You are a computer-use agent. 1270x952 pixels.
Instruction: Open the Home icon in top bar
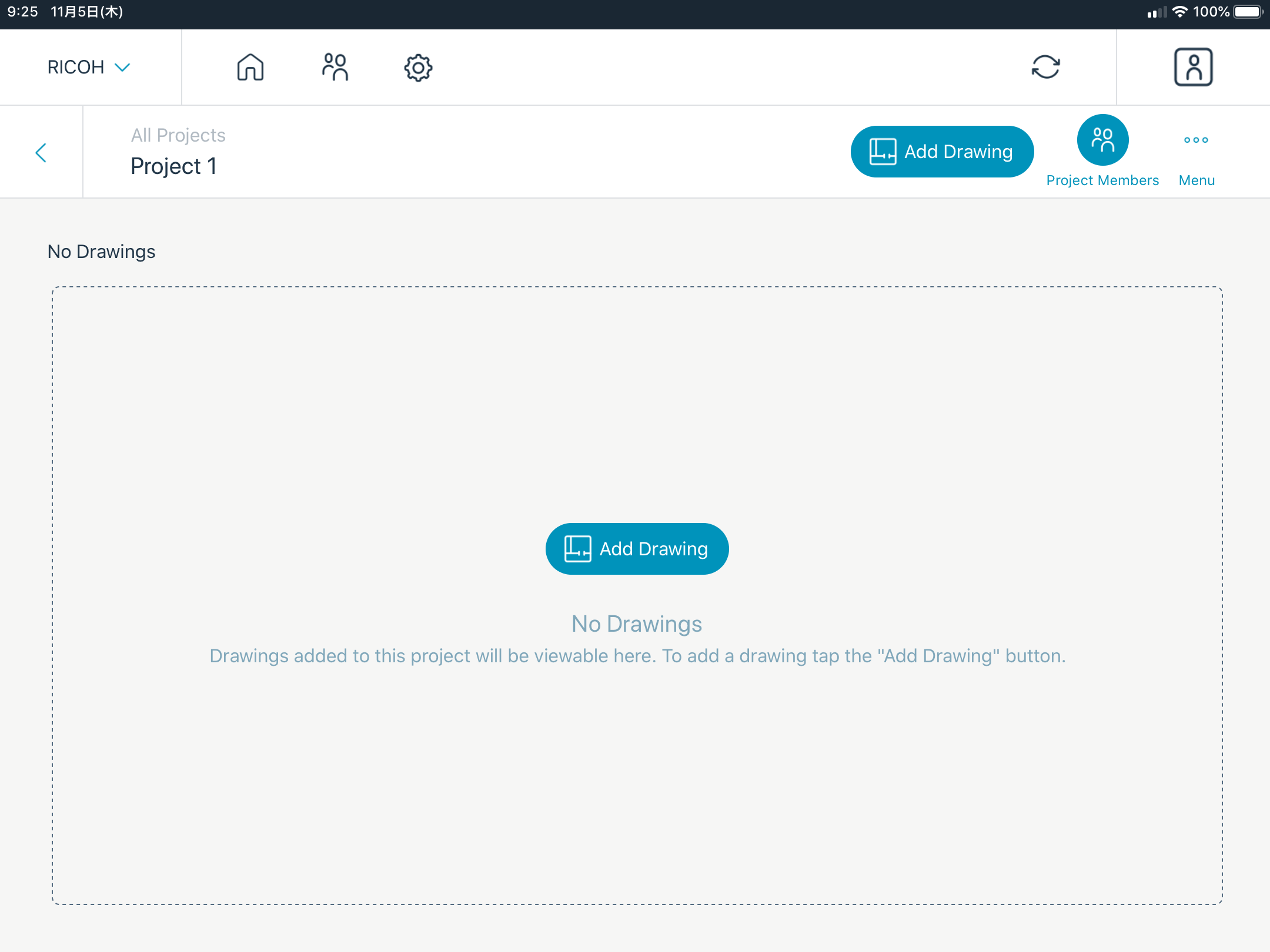250,67
